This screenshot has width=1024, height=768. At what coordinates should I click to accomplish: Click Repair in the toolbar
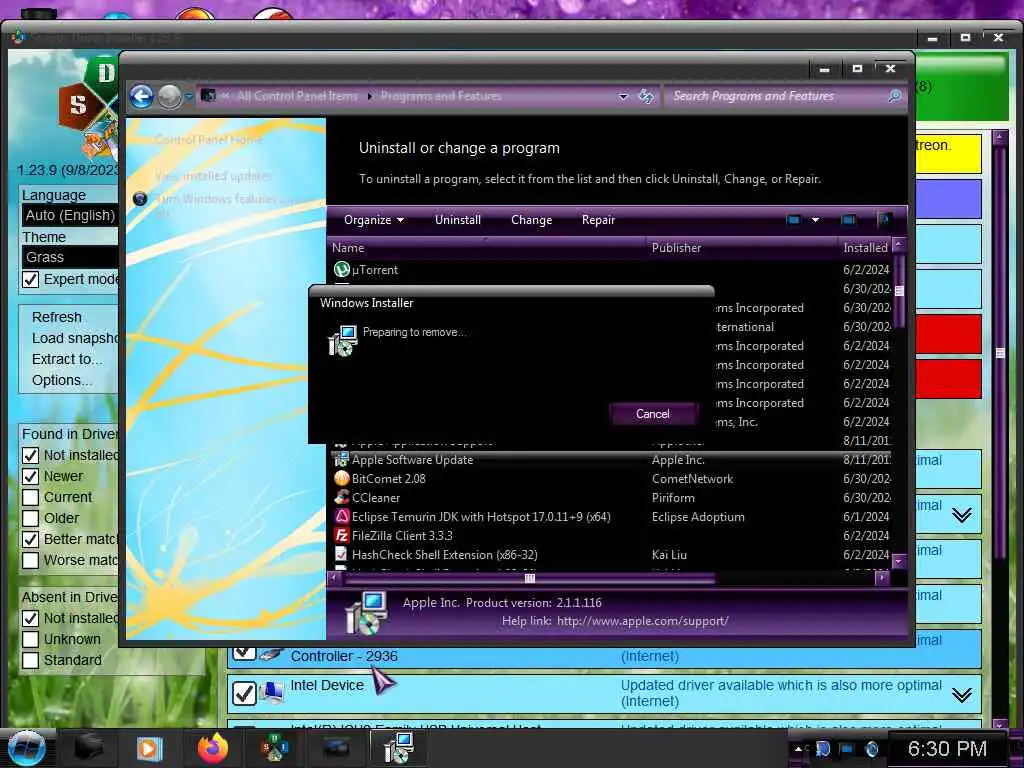598,220
